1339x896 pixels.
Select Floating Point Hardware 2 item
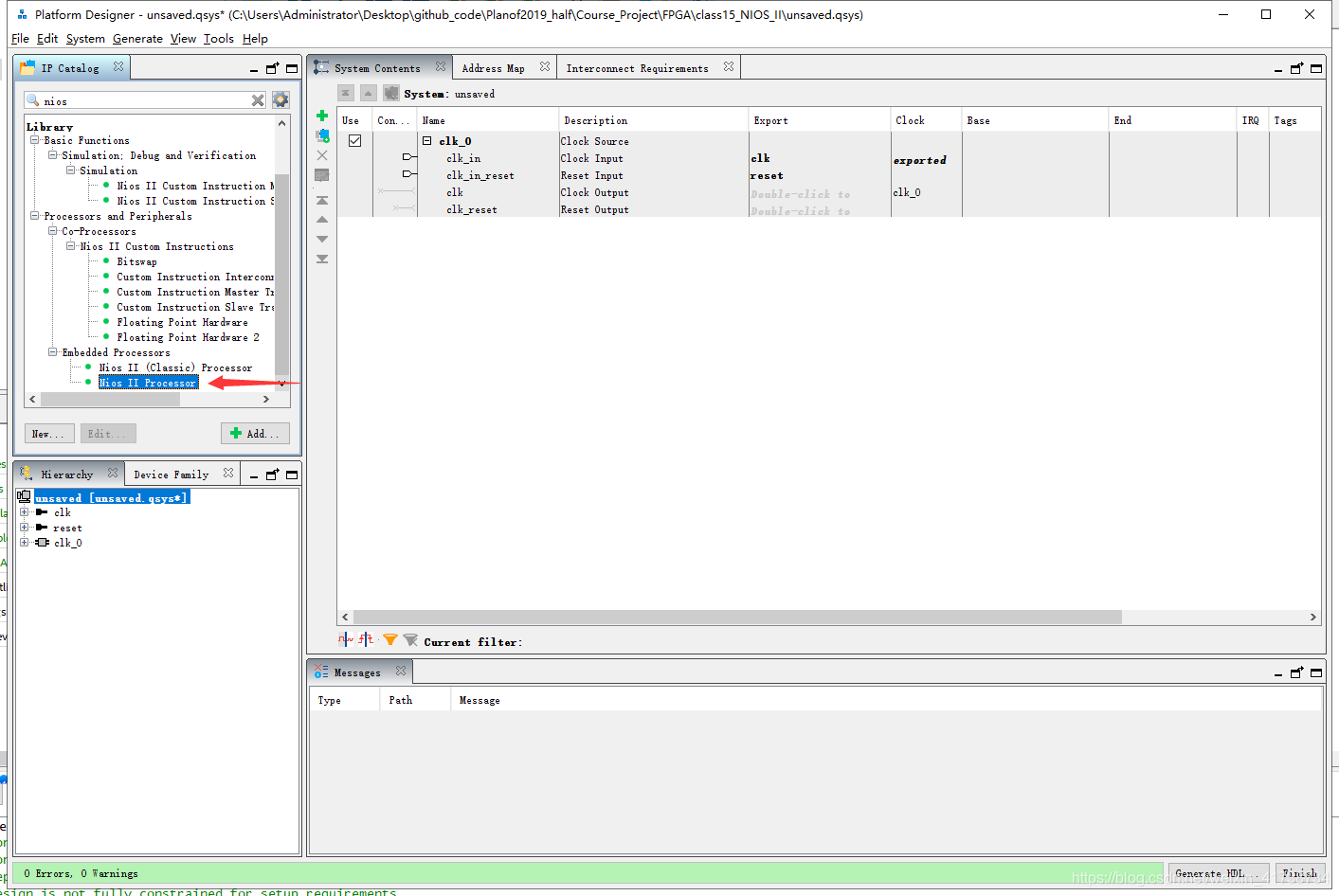coord(188,337)
